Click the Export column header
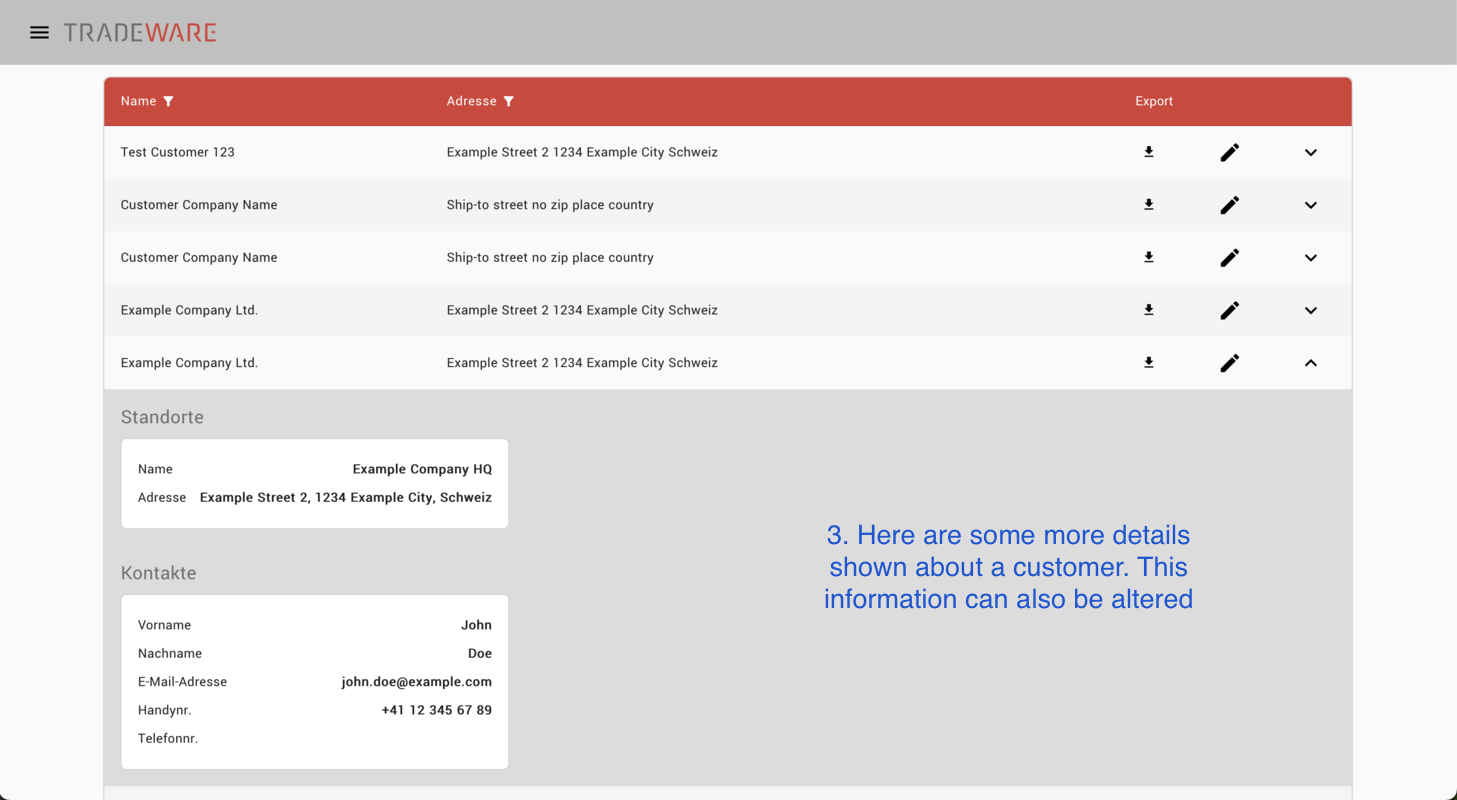The height and width of the screenshot is (800, 1457). (1154, 101)
